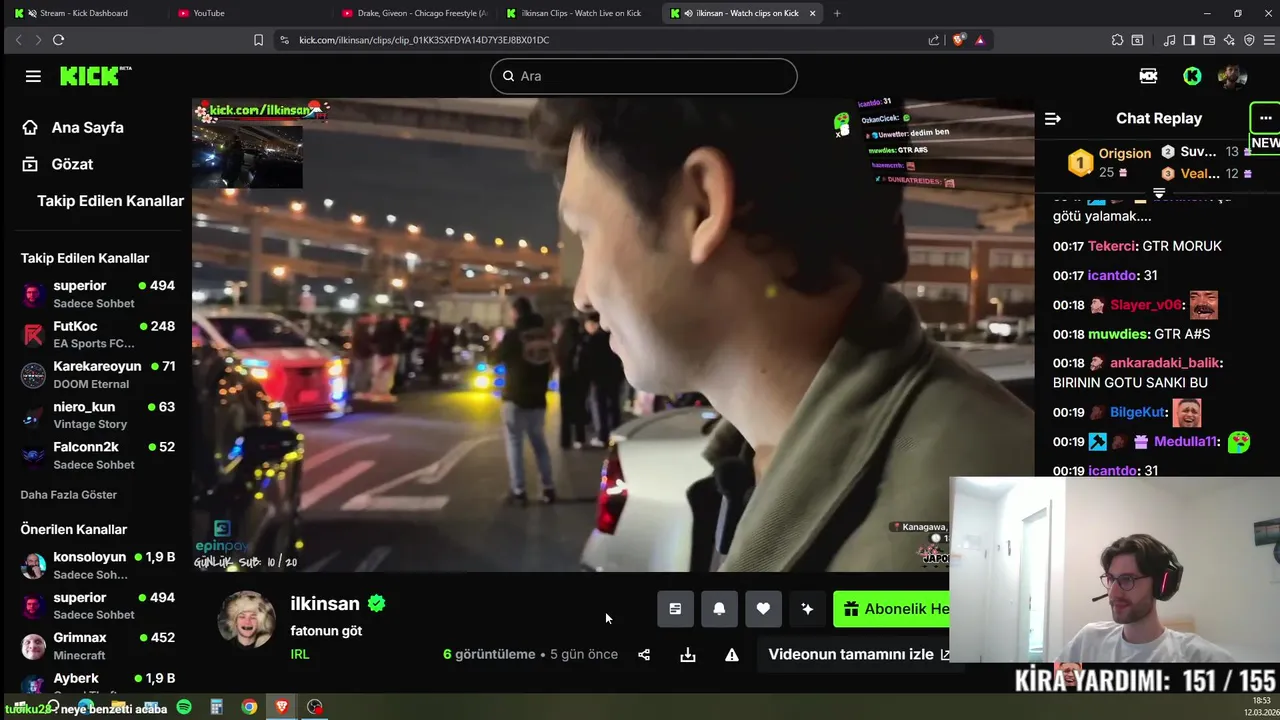Click share icon in address bar
The height and width of the screenshot is (720, 1280).
tap(934, 40)
